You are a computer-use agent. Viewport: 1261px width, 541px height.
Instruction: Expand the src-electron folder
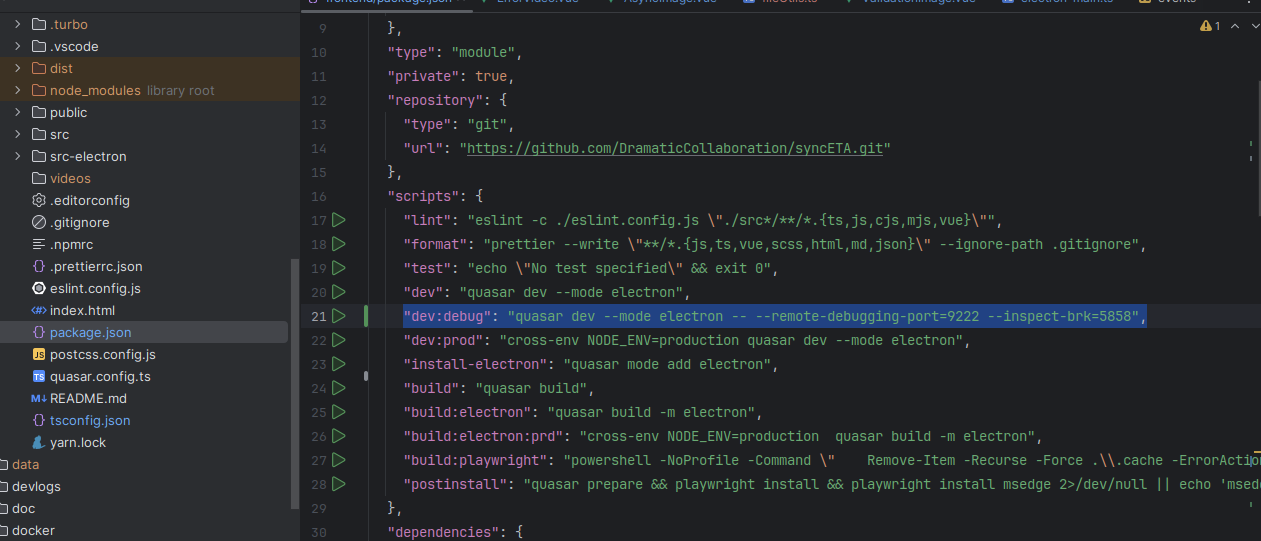pyautogui.click(x=18, y=156)
